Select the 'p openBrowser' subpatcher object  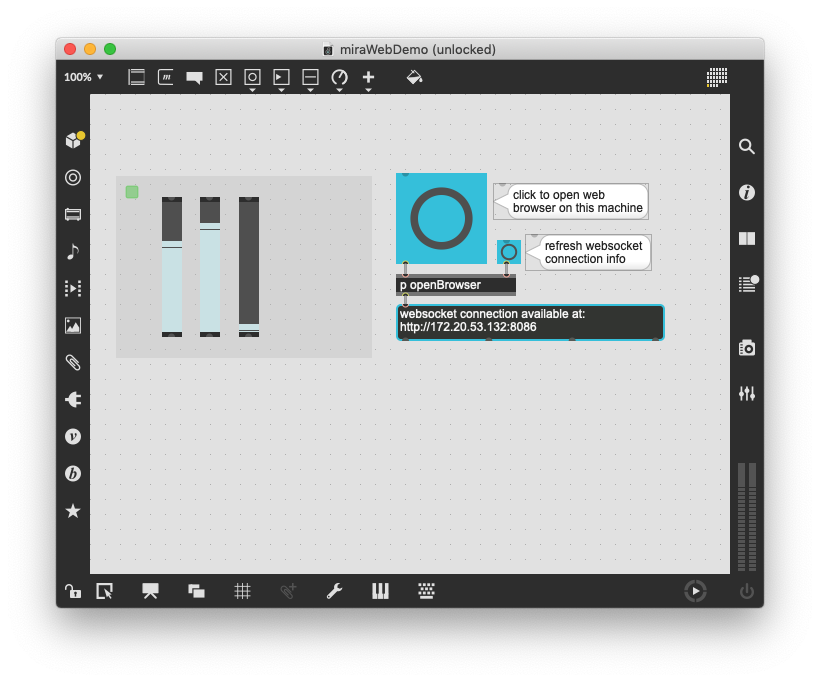pyautogui.click(x=455, y=285)
